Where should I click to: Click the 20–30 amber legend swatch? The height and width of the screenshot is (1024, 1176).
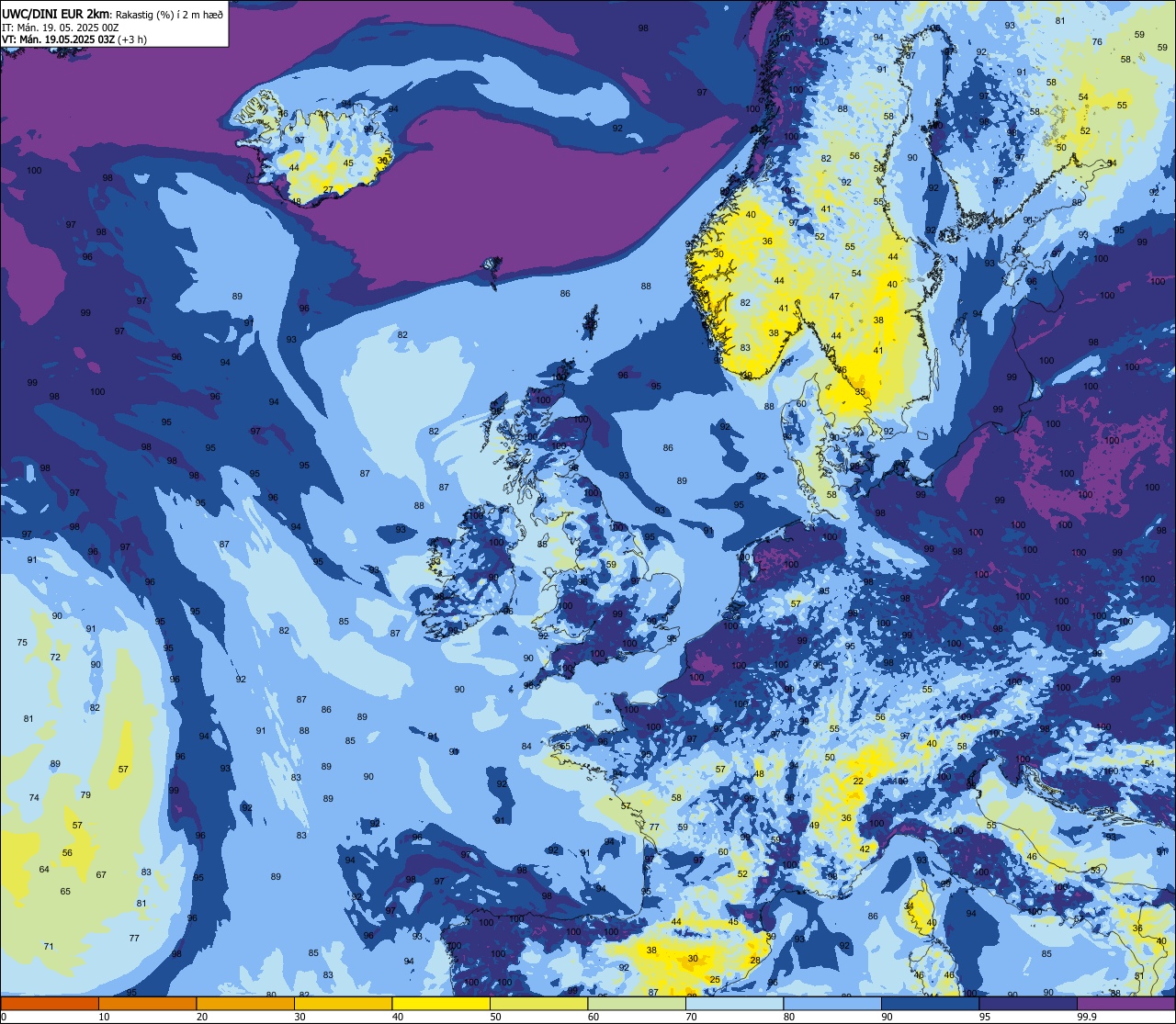[245, 1003]
